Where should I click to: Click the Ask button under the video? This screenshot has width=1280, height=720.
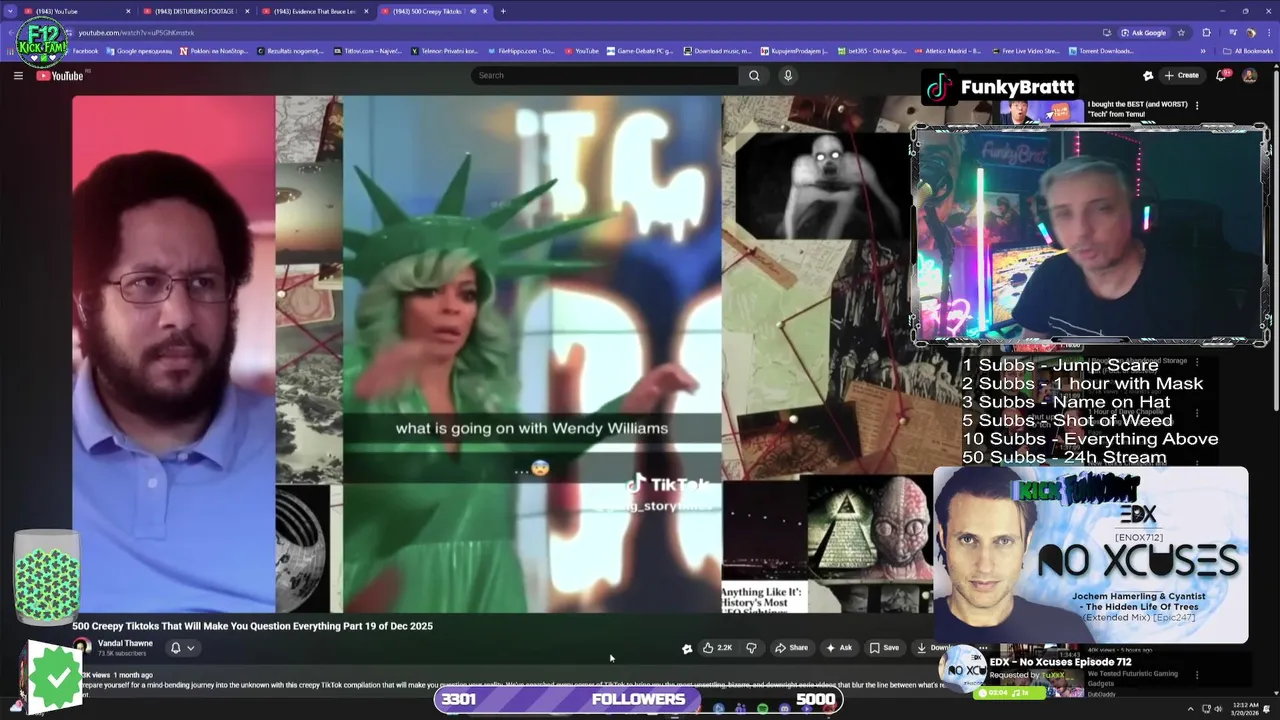[x=839, y=648]
